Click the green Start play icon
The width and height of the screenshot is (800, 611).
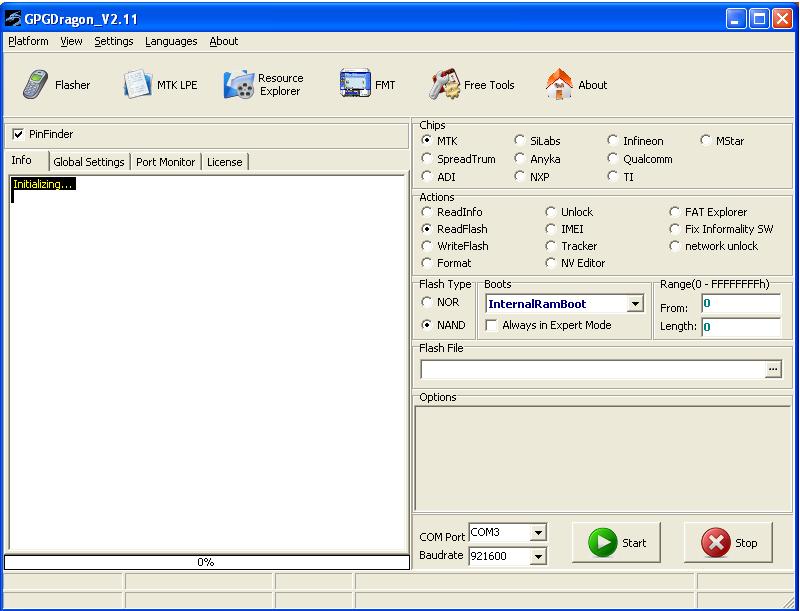[603, 542]
